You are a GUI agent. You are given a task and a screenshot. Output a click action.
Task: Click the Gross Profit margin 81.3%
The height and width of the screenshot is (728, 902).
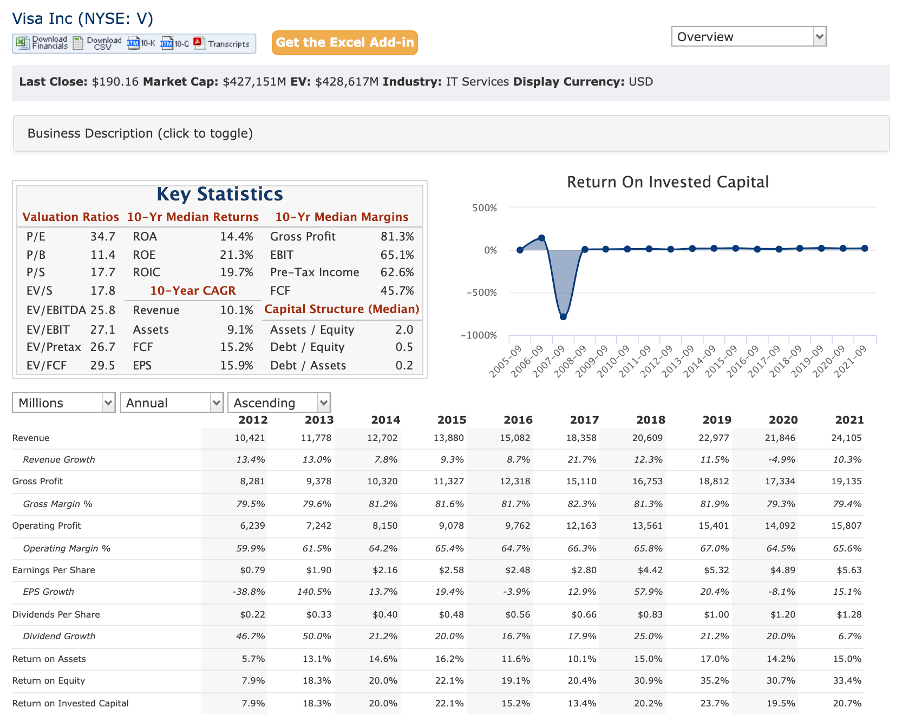coord(397,237)
